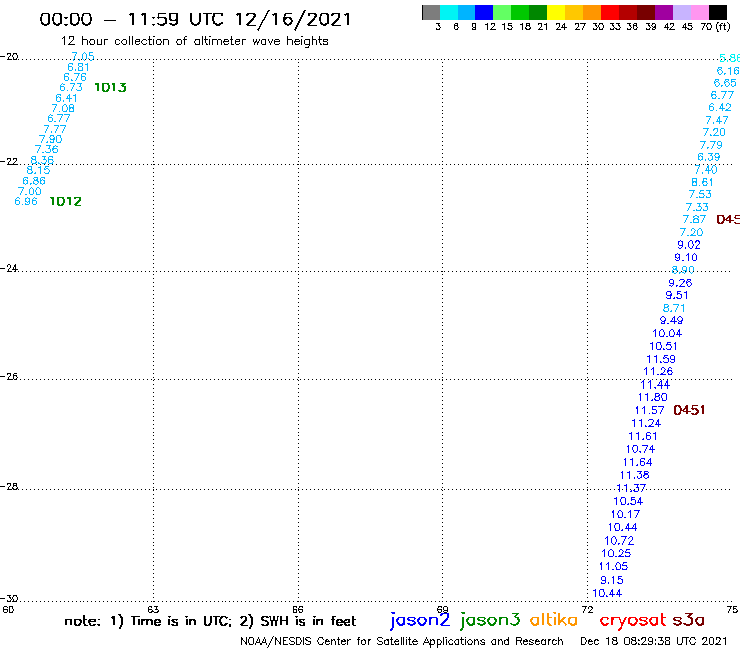The image size is (740, 650).
Task: Click the green time label '1012'
Action: [66, 202]
